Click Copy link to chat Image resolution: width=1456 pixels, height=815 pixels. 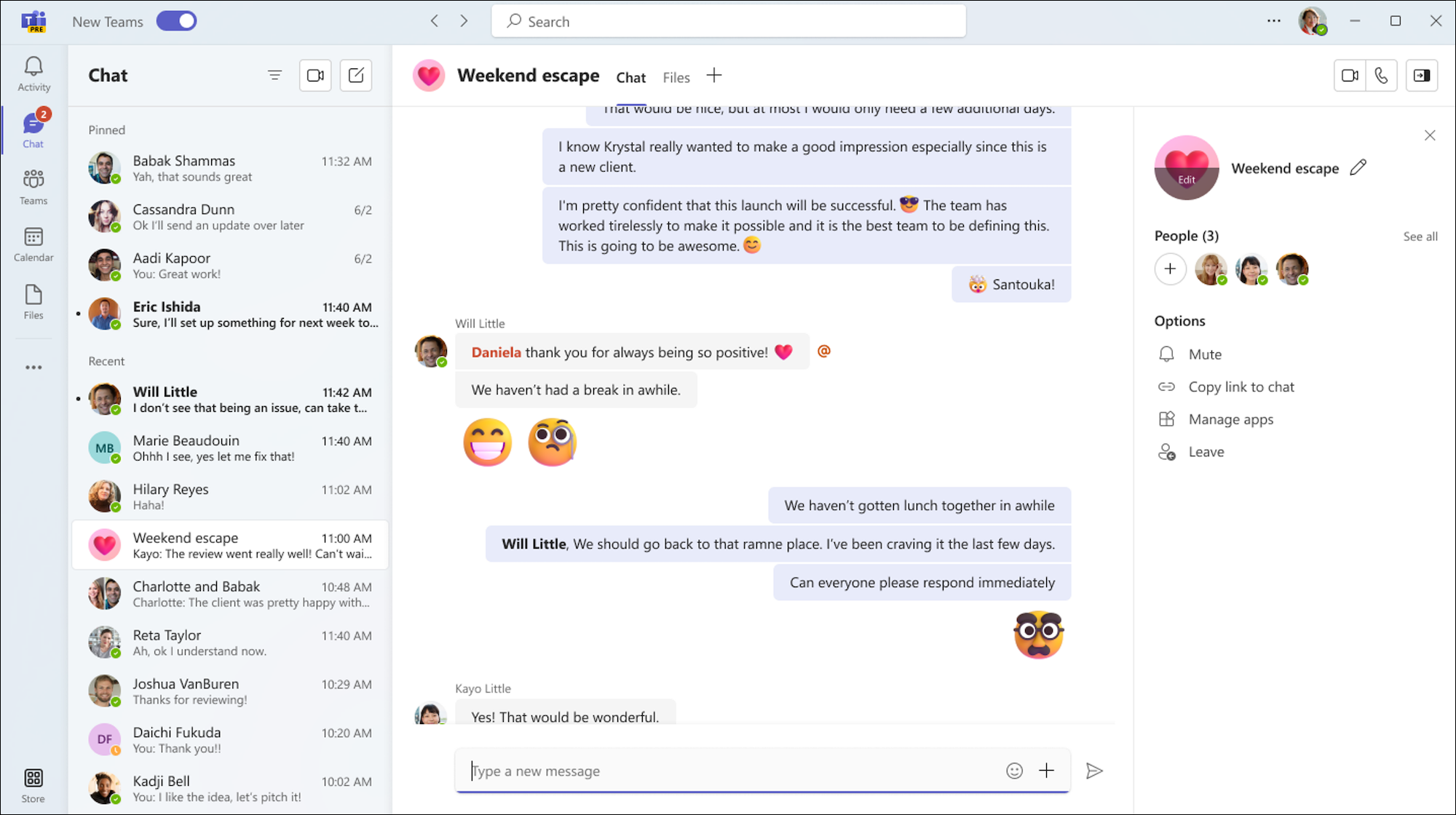pyautogui.click(x=1241, y=387)
